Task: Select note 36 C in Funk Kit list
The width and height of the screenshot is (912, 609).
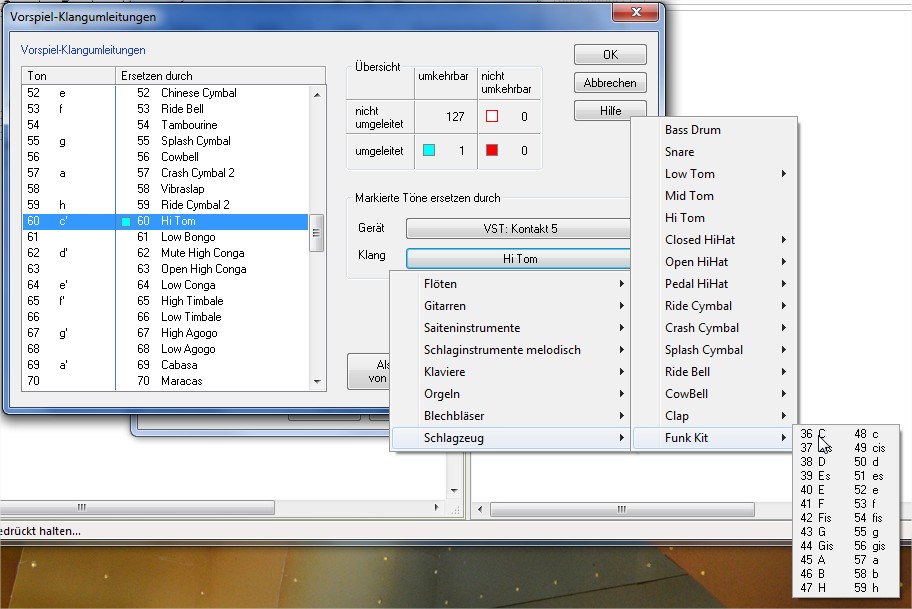Action: 814,434
